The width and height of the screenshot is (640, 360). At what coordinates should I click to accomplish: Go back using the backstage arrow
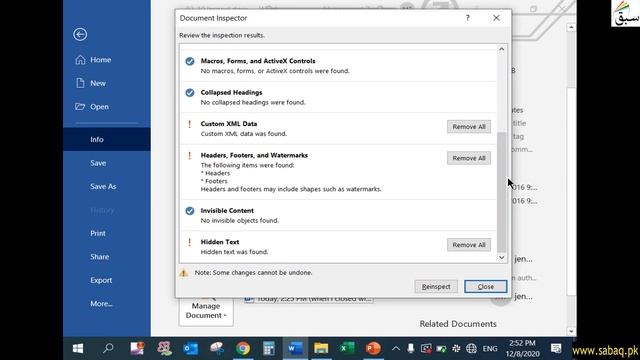coord(80,34)
